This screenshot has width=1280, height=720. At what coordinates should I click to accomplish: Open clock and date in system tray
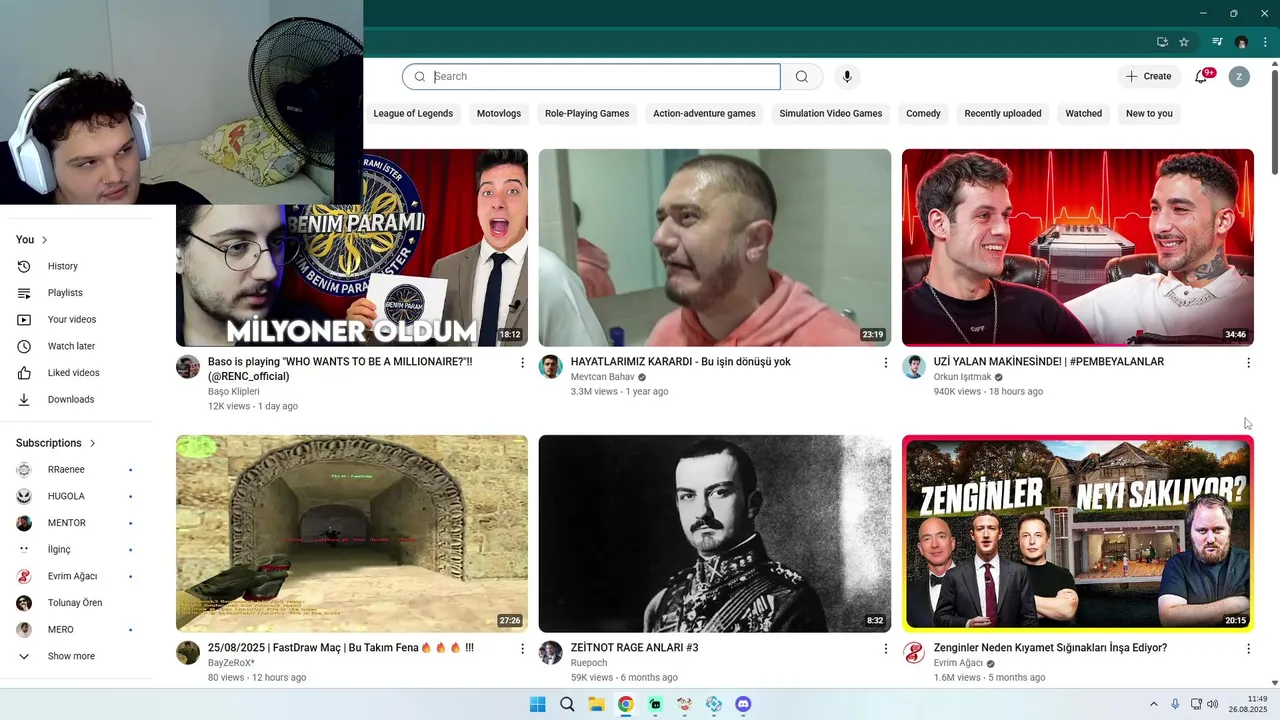pos(1247,704)
